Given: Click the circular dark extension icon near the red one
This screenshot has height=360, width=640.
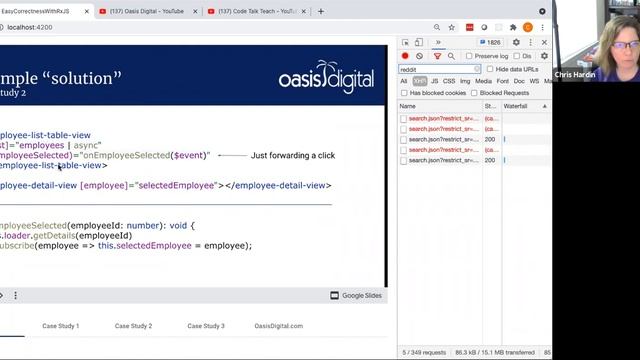Looking at the screenshot, I should point(484,27).
